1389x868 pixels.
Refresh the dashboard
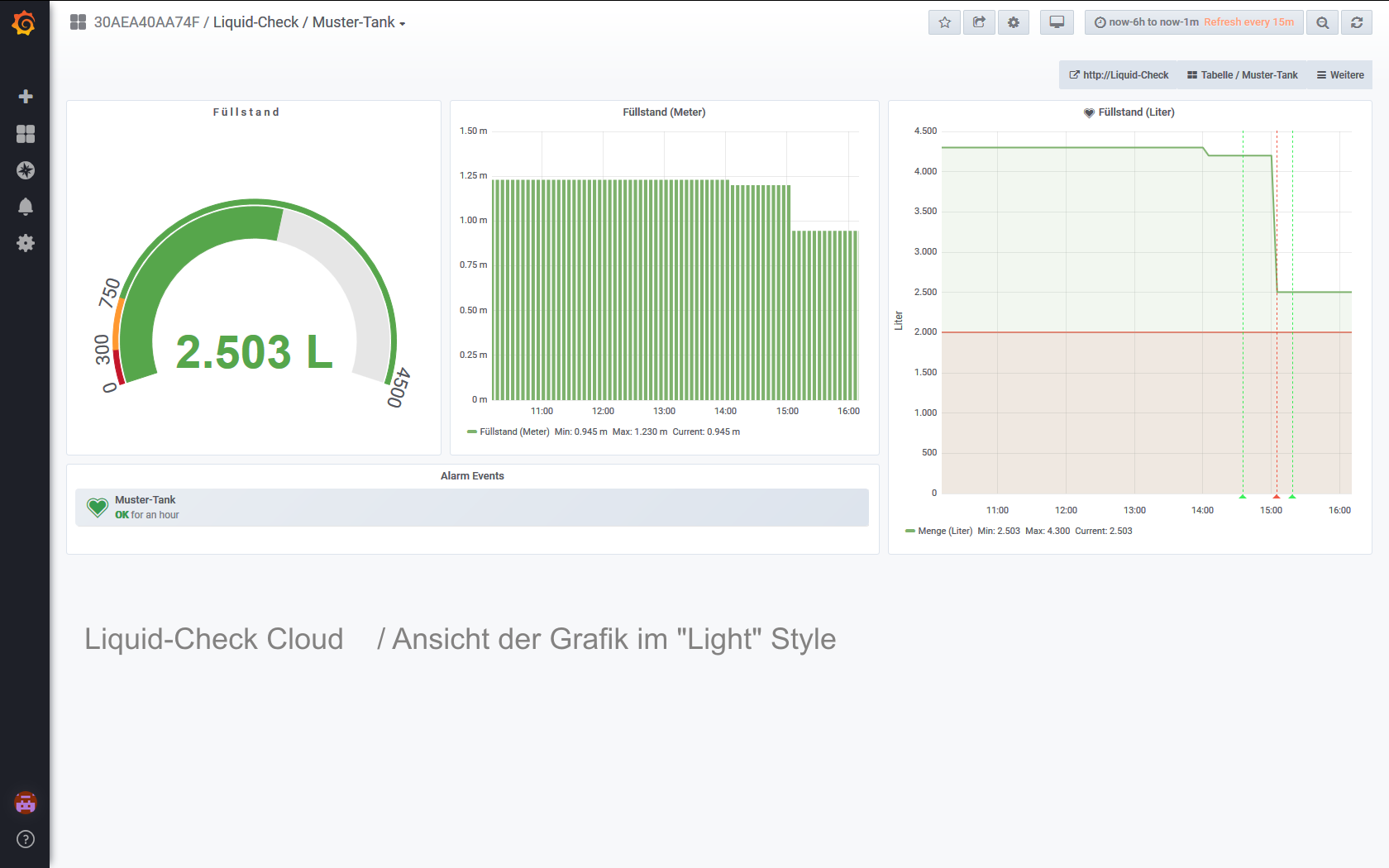tap(1357, 22)
